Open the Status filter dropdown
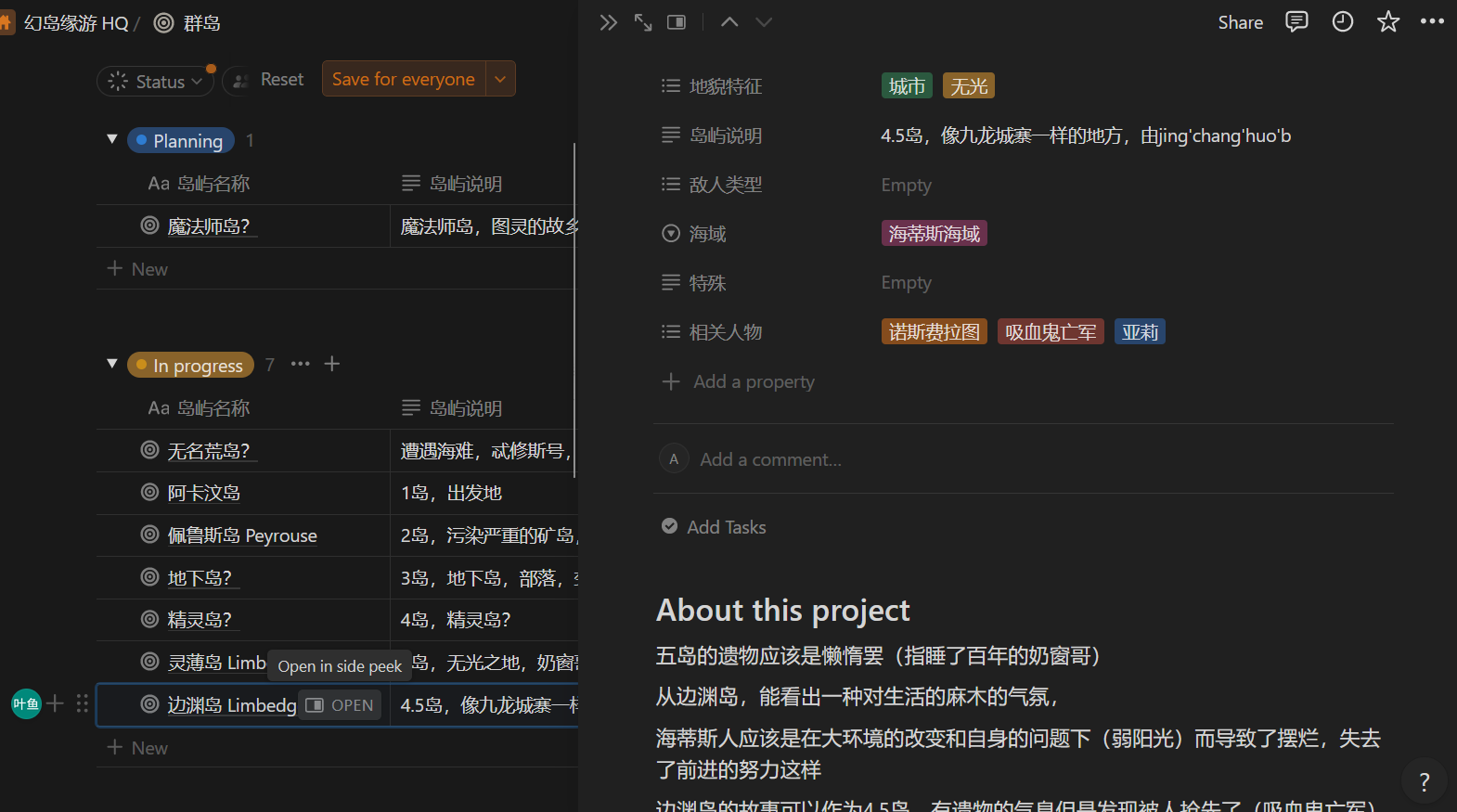Screen dimensions: 1457x812 (156, 82)
